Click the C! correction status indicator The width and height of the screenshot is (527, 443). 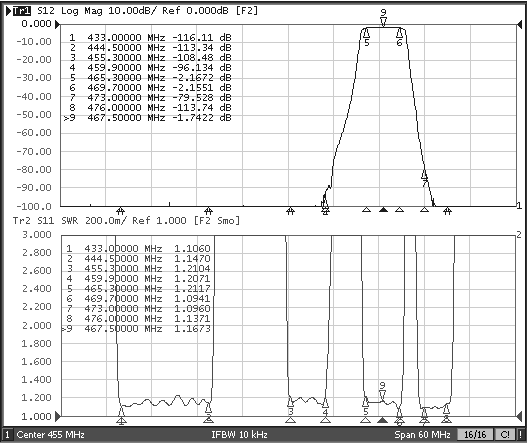[505, 435]
